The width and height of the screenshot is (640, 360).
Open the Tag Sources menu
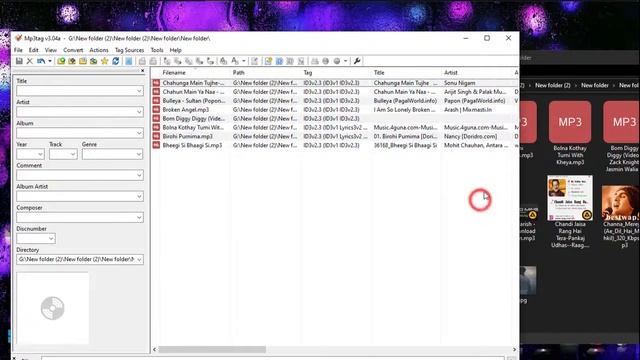pos(129,50)
